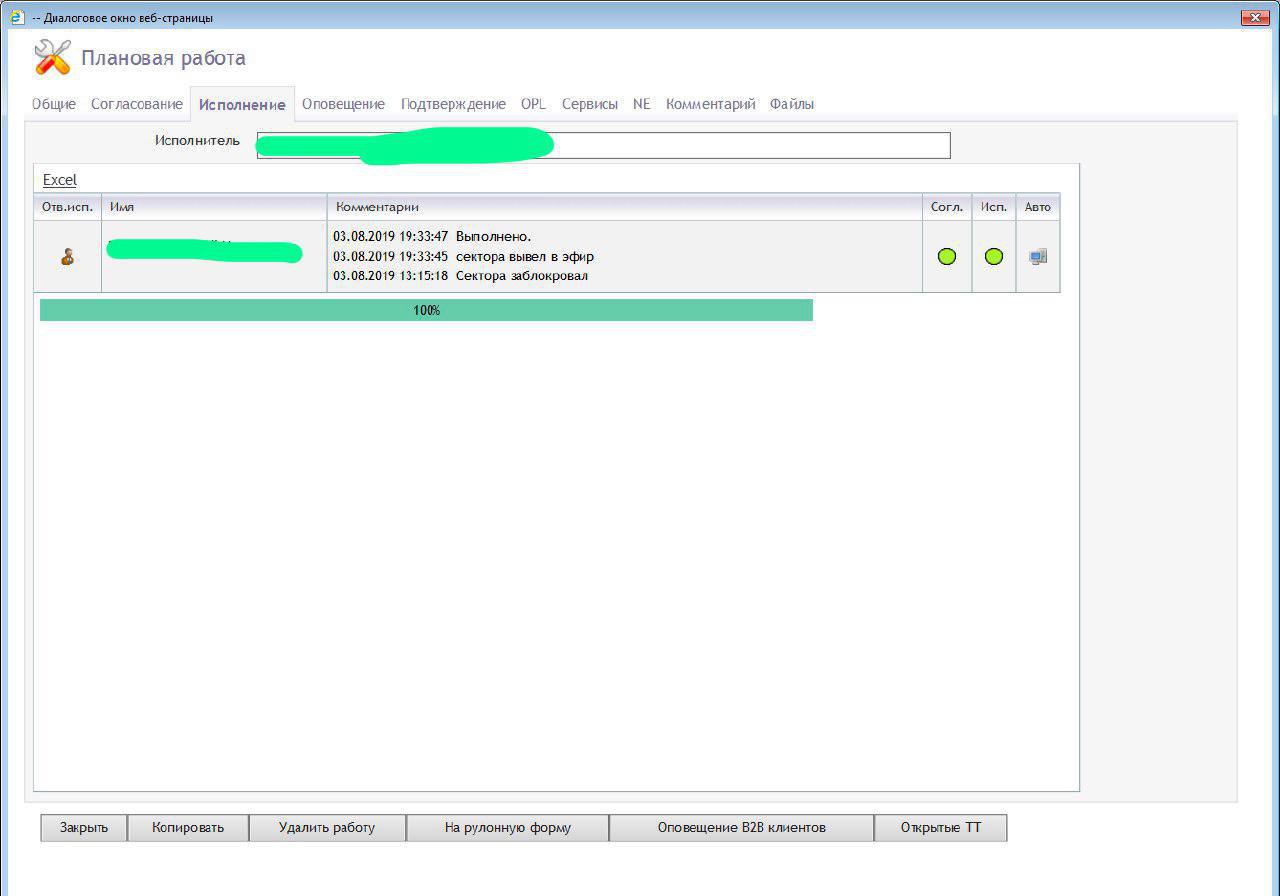Click the Удалить работу button
Viewport: 1280px width, 896px height.
coord(327,828)
